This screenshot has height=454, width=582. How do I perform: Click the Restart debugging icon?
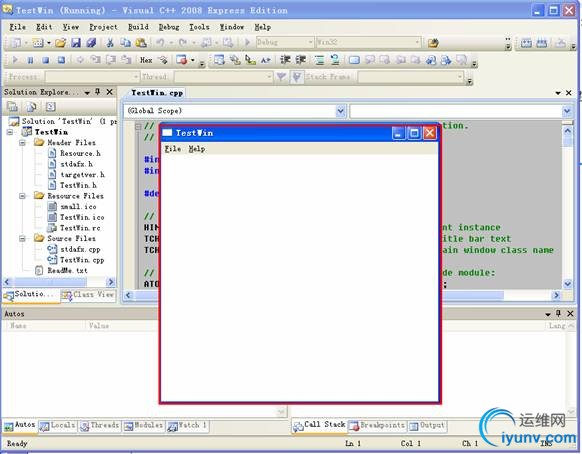coord(61,60)
